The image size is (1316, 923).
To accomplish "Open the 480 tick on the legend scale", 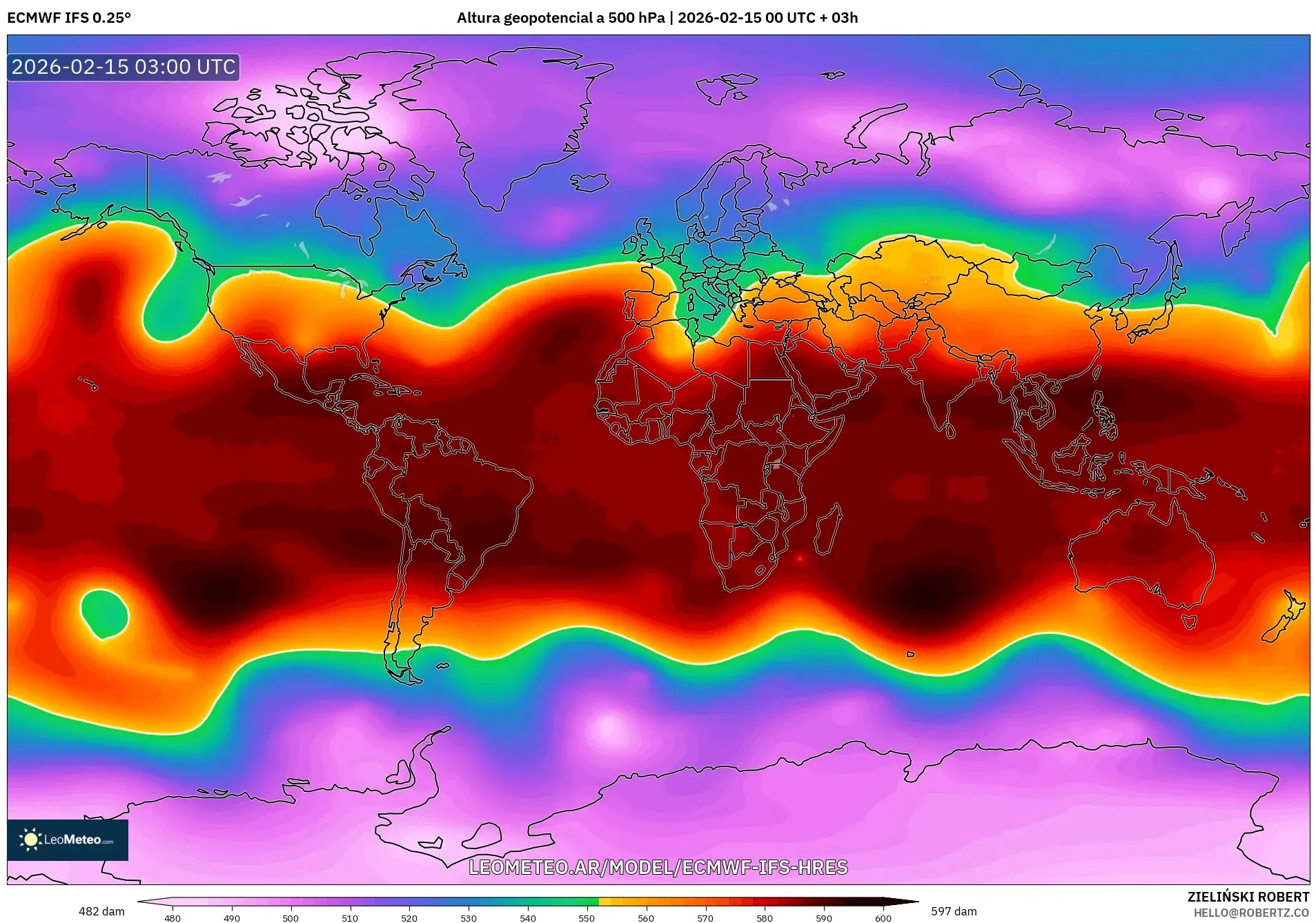I will 173,919.
